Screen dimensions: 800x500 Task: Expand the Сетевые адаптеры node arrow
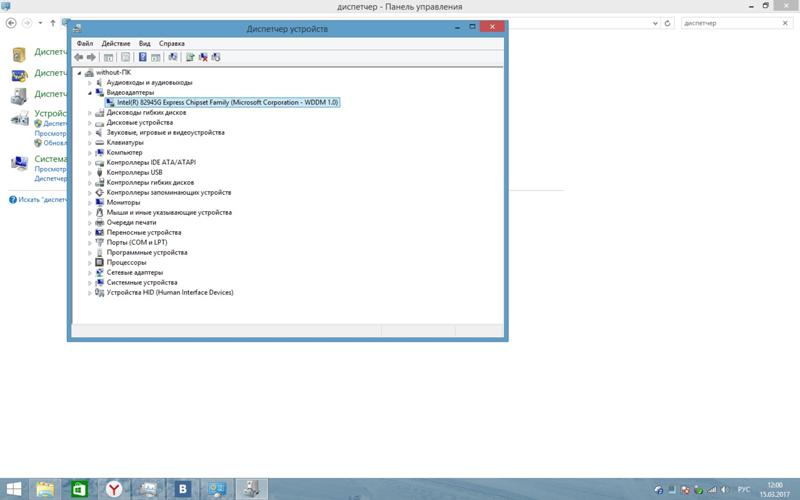pyautogui.click(x=90, y=273)
